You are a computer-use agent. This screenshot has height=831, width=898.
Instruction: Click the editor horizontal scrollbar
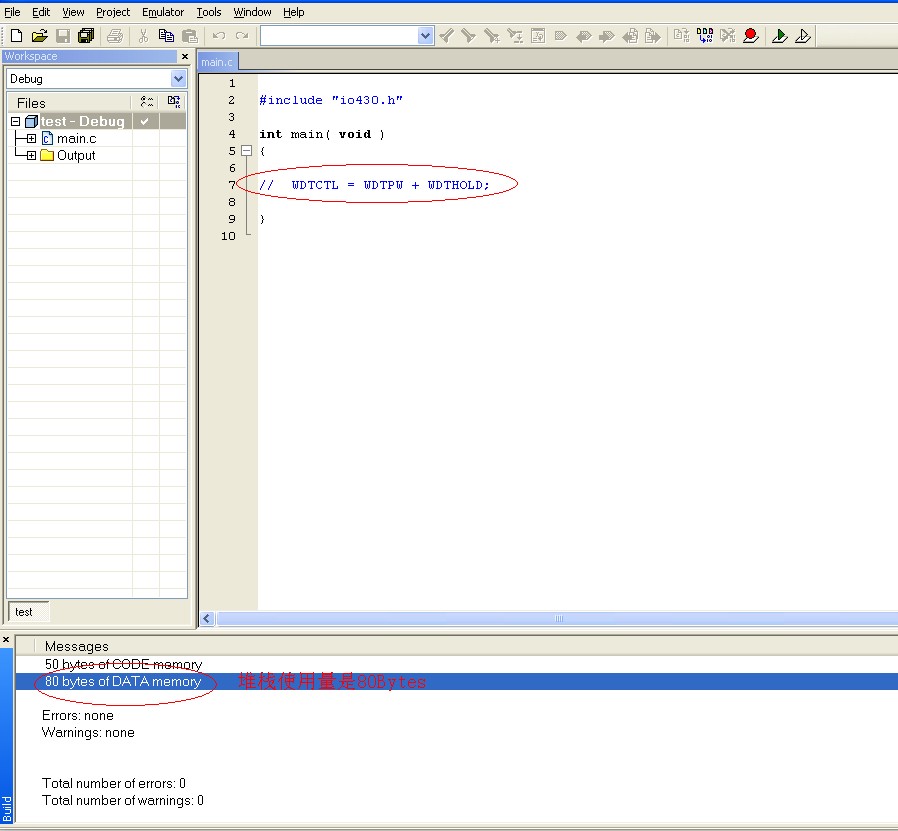(558, 619)
